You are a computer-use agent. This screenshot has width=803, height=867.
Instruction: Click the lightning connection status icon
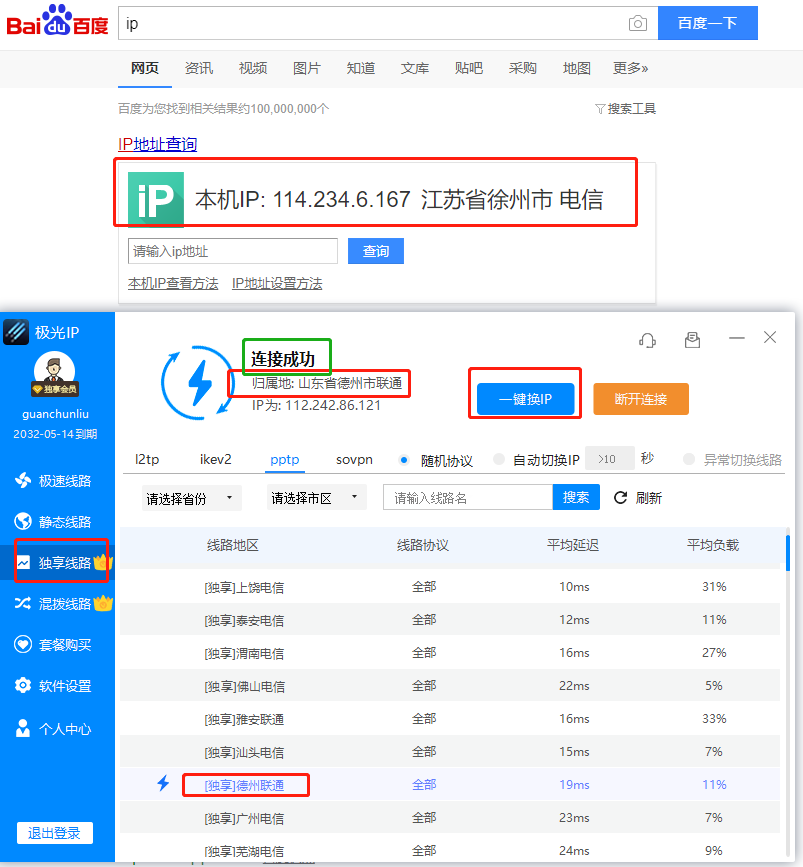pyautogui.click(x=197, y=382)
